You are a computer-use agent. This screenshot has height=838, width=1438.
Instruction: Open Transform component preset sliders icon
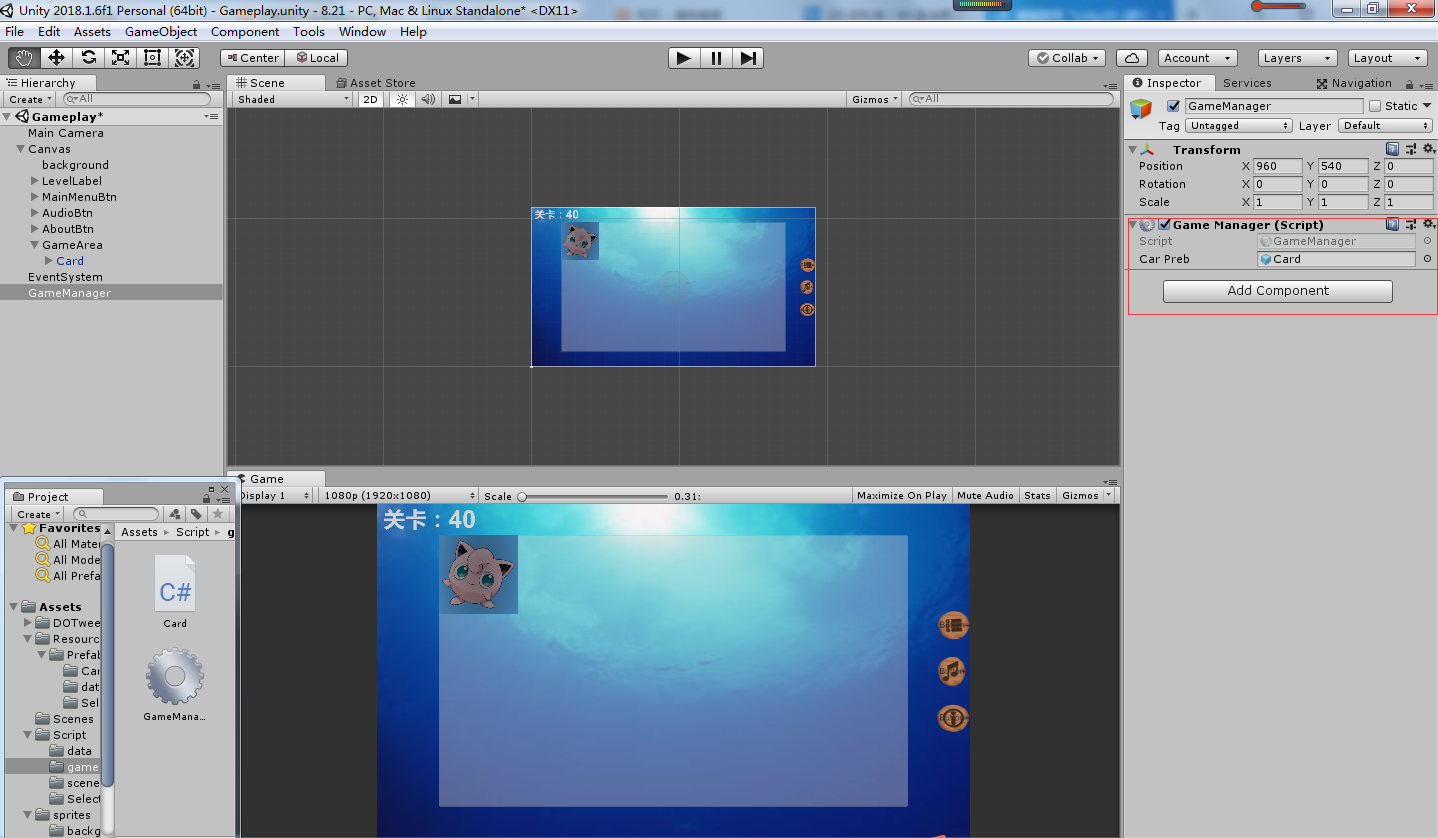pos(1411,149)
